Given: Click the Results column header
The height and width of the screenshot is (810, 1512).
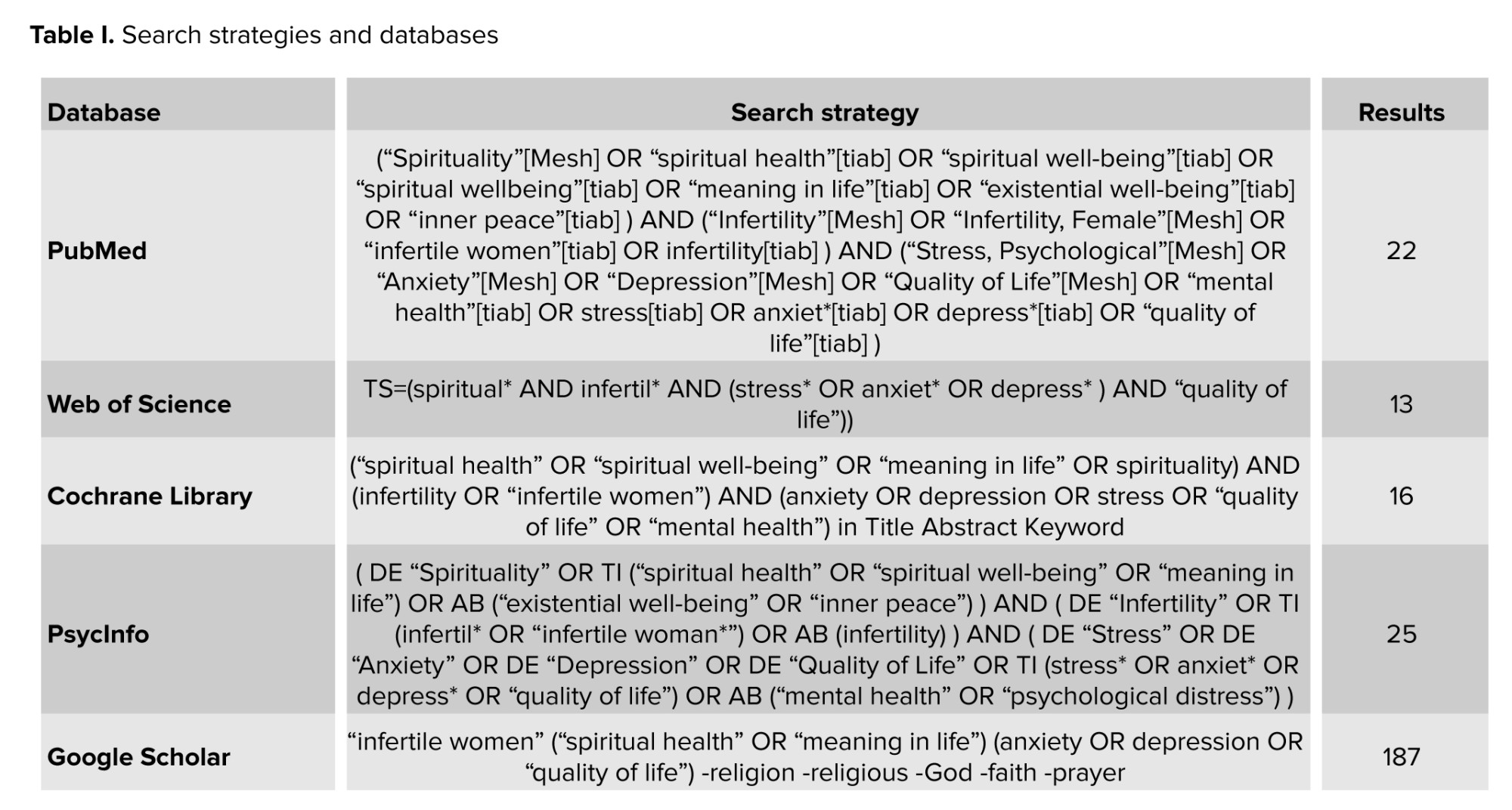Looking at the screenshot, I should click(1401, 113).
